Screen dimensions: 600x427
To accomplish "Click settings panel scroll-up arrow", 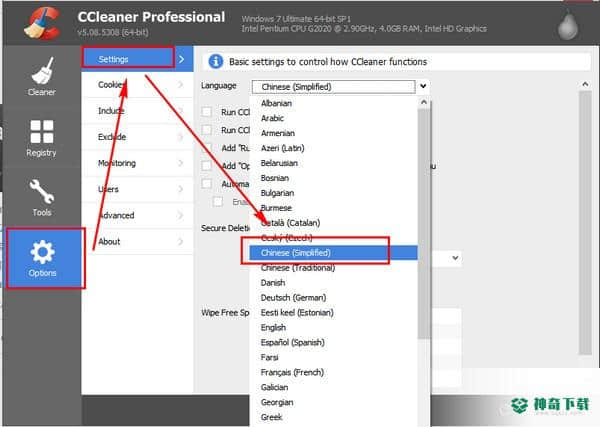I will [x=585, y=84].
